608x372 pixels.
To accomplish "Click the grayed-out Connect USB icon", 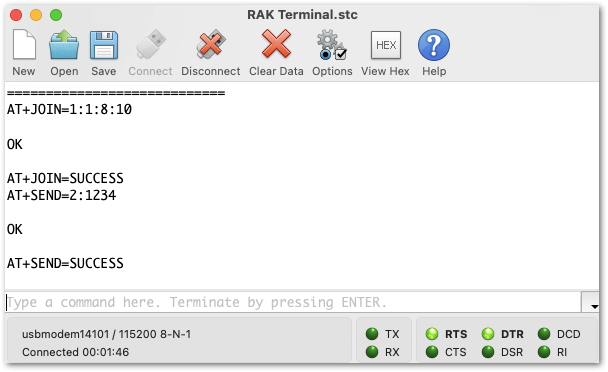I will [150, 45].
